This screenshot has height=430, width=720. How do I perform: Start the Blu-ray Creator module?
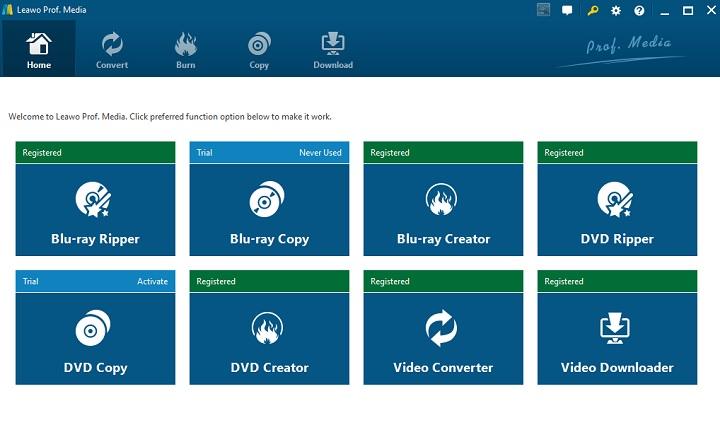pyautogui.click(x=443, y=209)
